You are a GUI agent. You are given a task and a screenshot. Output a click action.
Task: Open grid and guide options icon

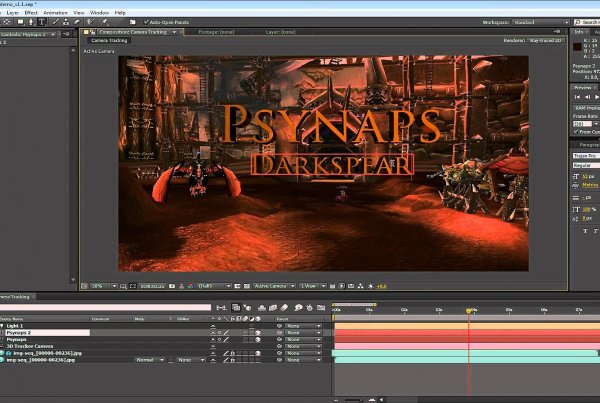tap(123, 286)
